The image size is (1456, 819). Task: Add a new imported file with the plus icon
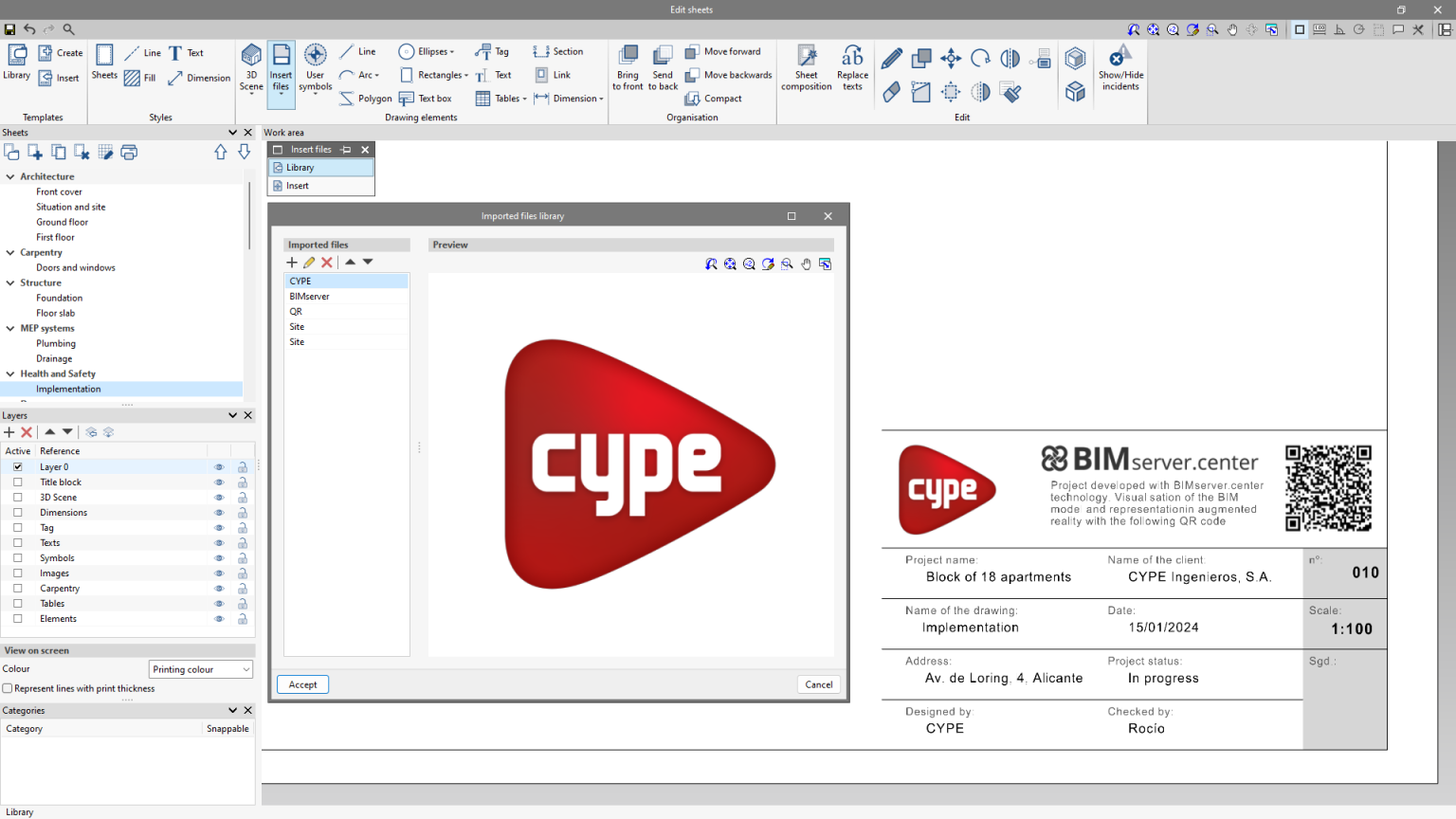[x=292, y=262]
